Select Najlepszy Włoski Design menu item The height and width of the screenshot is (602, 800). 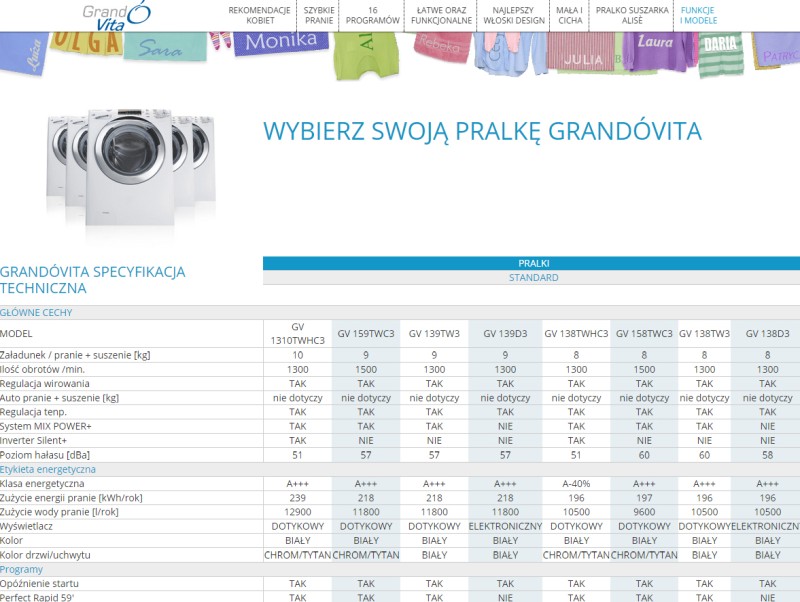pyautogui.click(x=514, y=15)
